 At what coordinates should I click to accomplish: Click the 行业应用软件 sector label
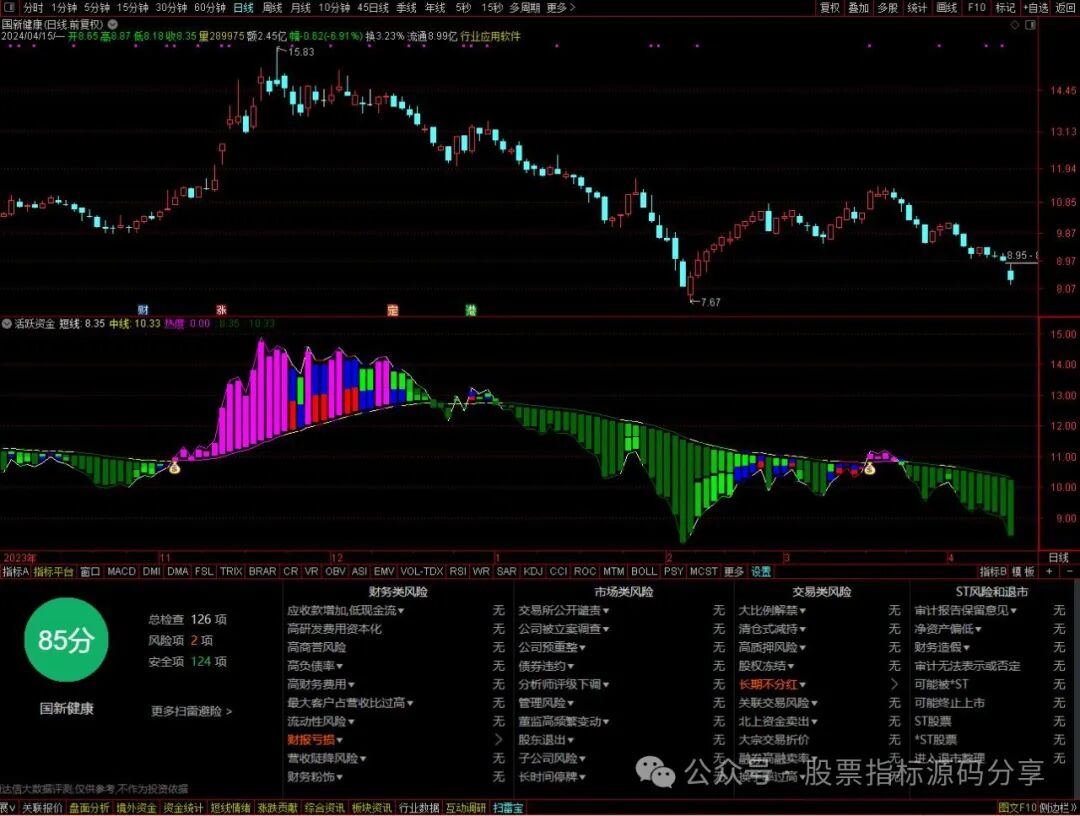(x=490, y=36)
